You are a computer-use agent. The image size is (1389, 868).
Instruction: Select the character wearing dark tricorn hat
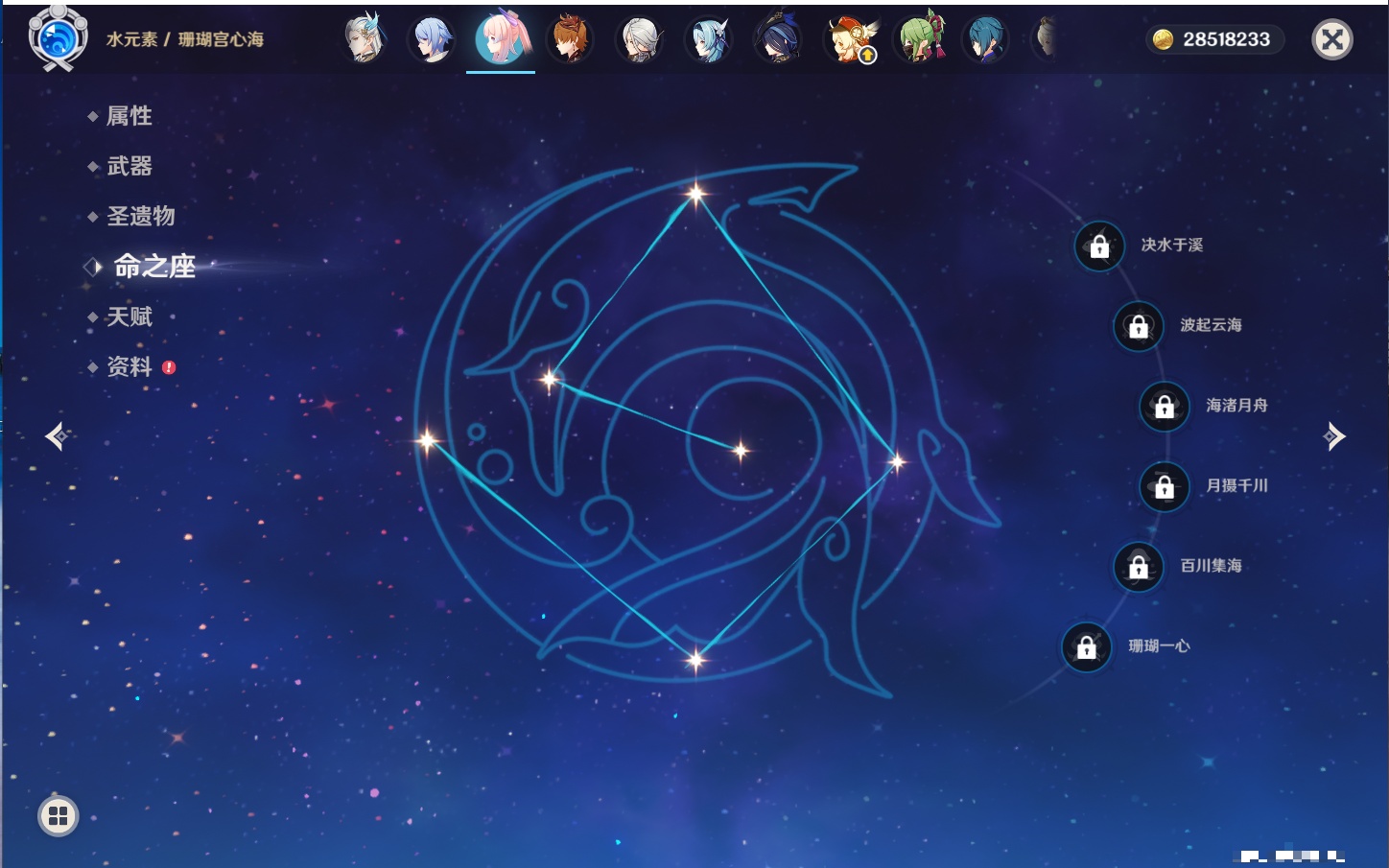(x=778, y=39)
